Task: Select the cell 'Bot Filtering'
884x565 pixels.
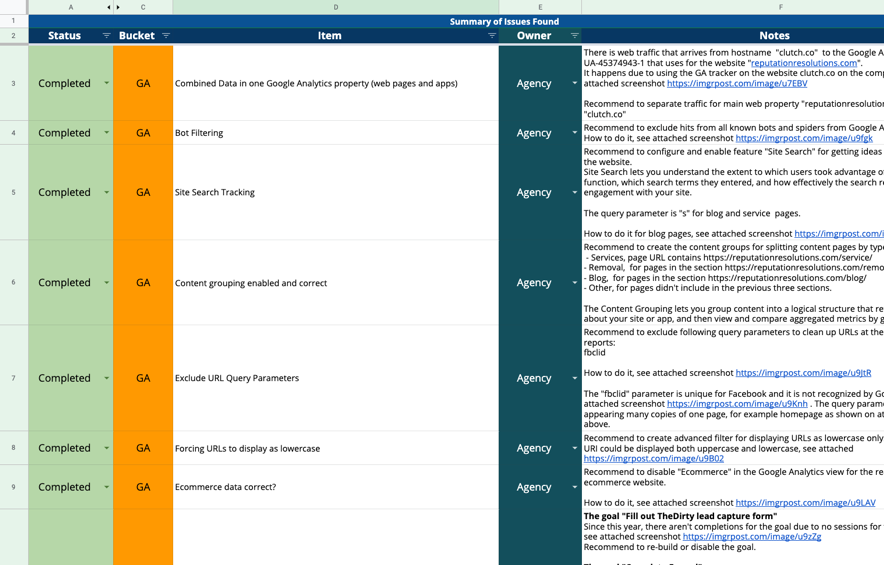Action: tap(335, 133)
